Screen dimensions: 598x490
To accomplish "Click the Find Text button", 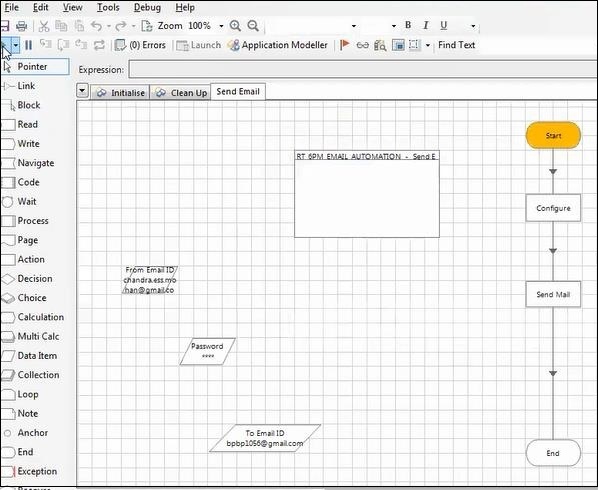I will coord(456,45).
